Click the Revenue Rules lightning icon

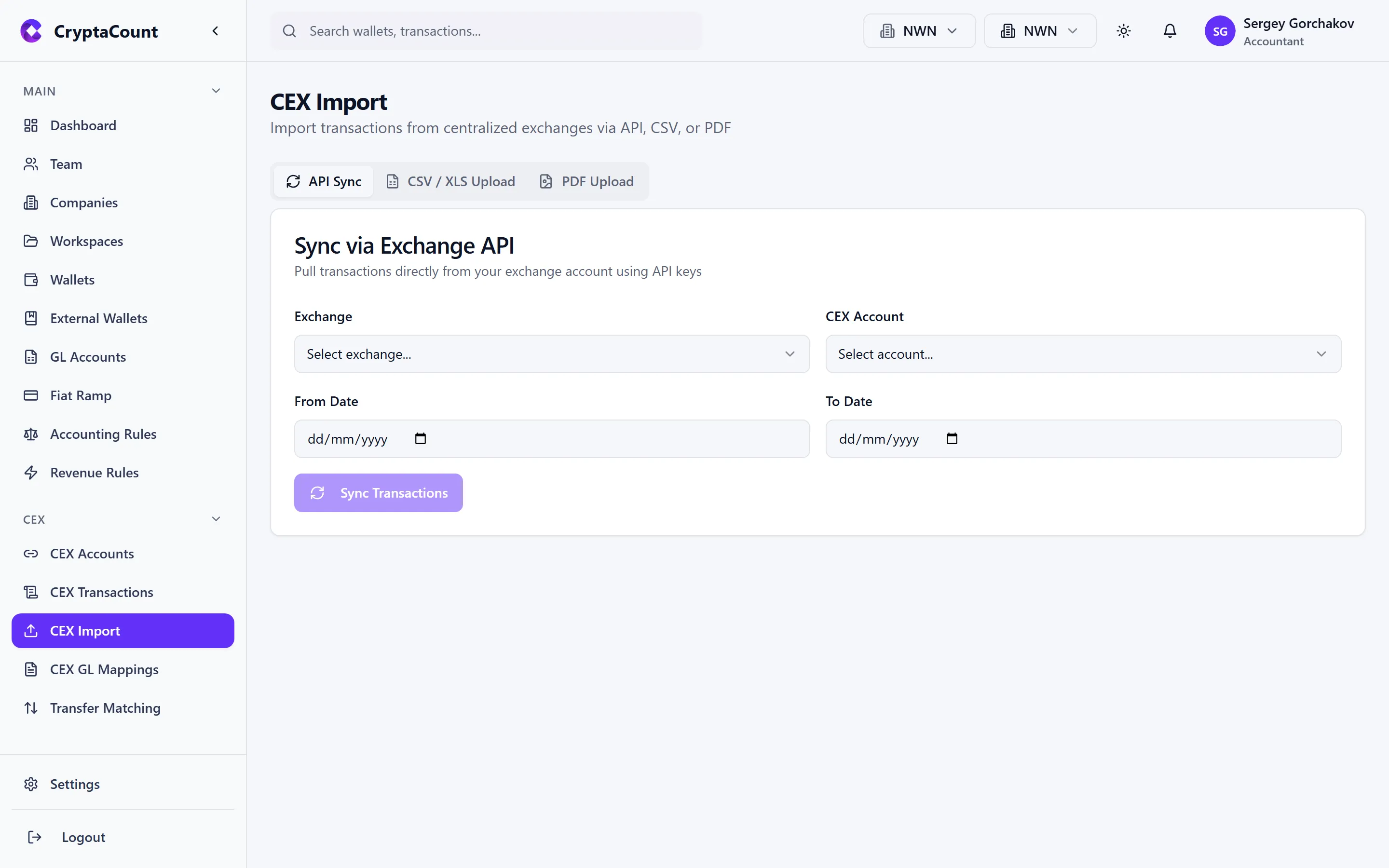[x=31, y=473]
